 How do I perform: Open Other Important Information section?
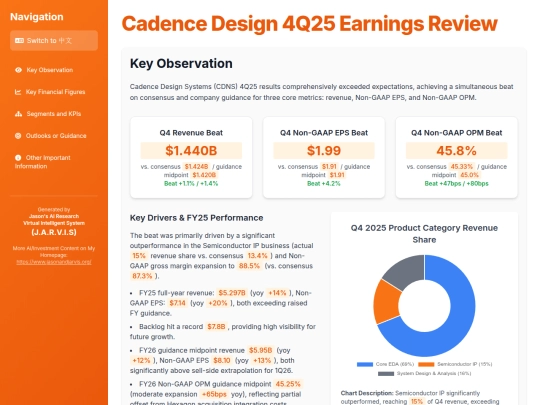point(54,162)
